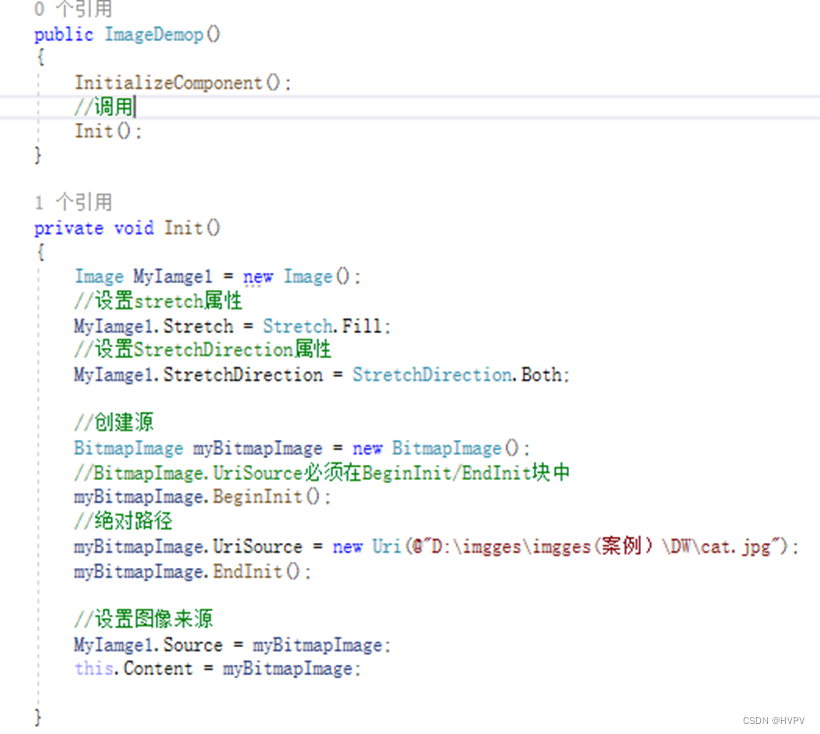Click the '//绝对路径' comment
This screenshot has height=734, width=820.
(123, 520)
